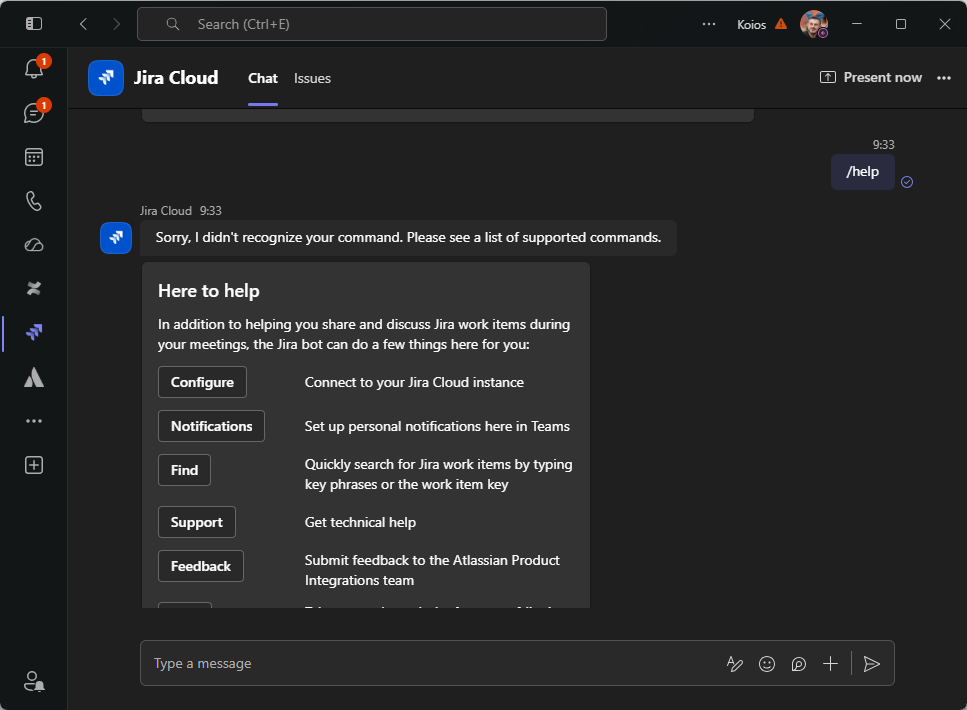Screen dimensions: 967x710
Task: Click 'Connect to your Jira Cloud instance' text
Action: tap(414, 382)
